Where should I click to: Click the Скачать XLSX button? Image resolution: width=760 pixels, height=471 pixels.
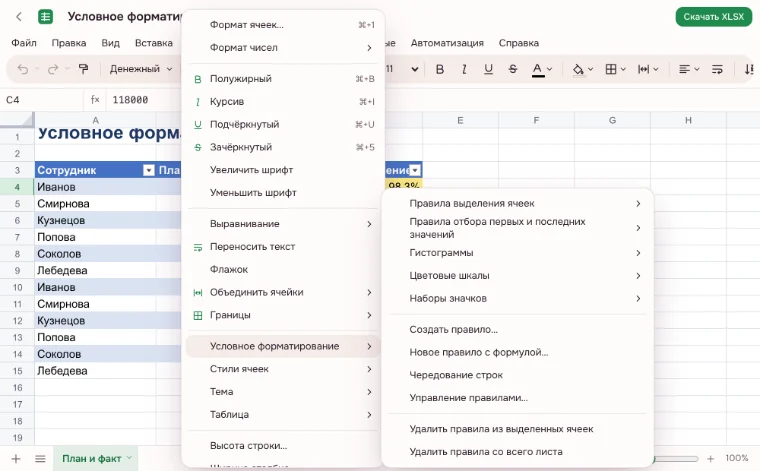[713, 16]
